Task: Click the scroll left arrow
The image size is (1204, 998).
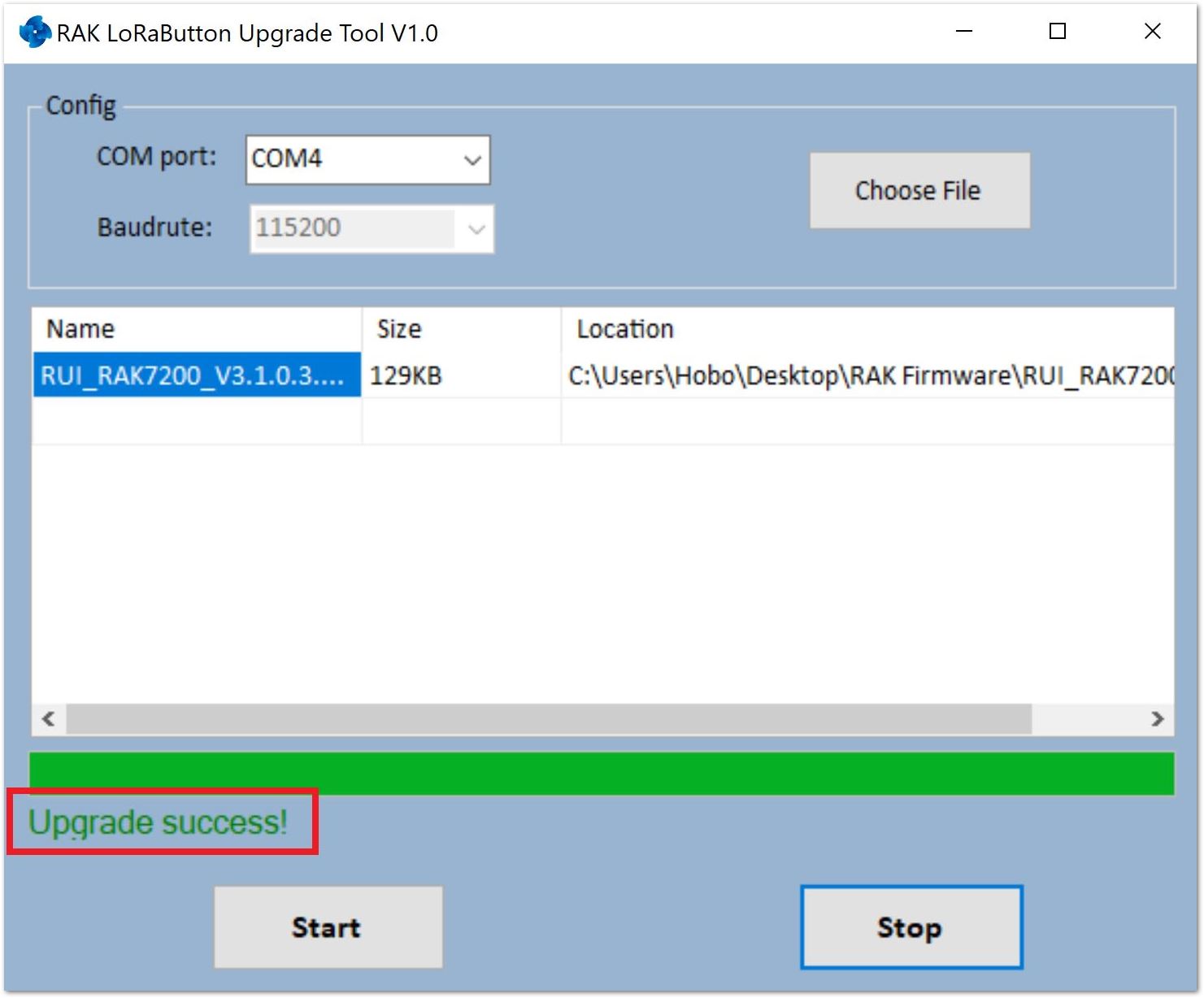Action: click(49, 719)
